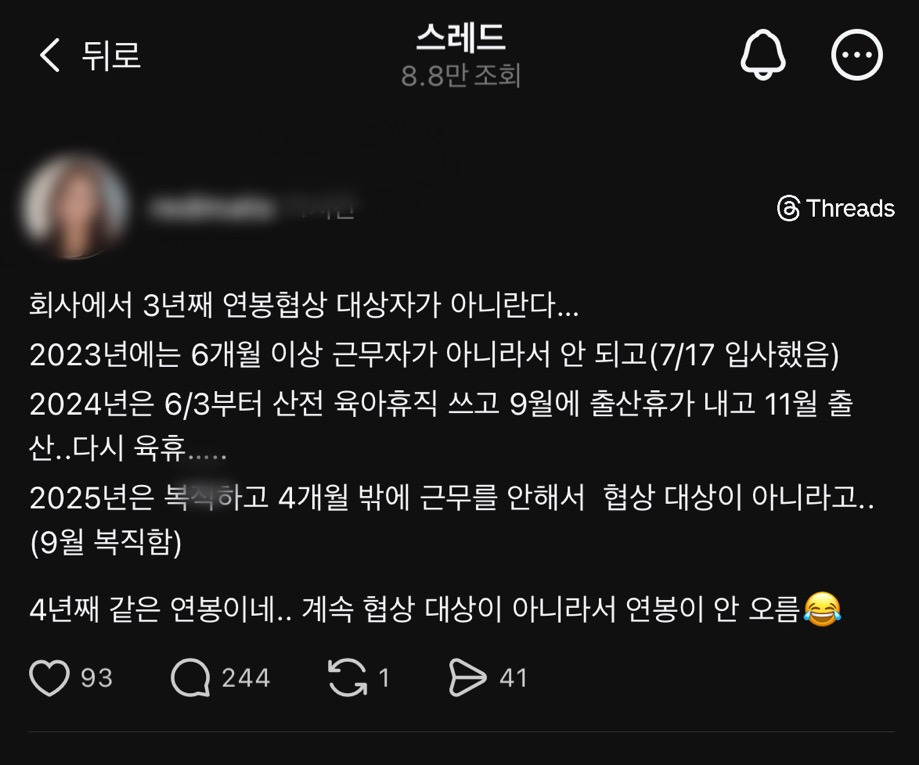Tap the post line starting 회사에서 3년째
This screenshot has height=765, width=919.
coord(304,305)
